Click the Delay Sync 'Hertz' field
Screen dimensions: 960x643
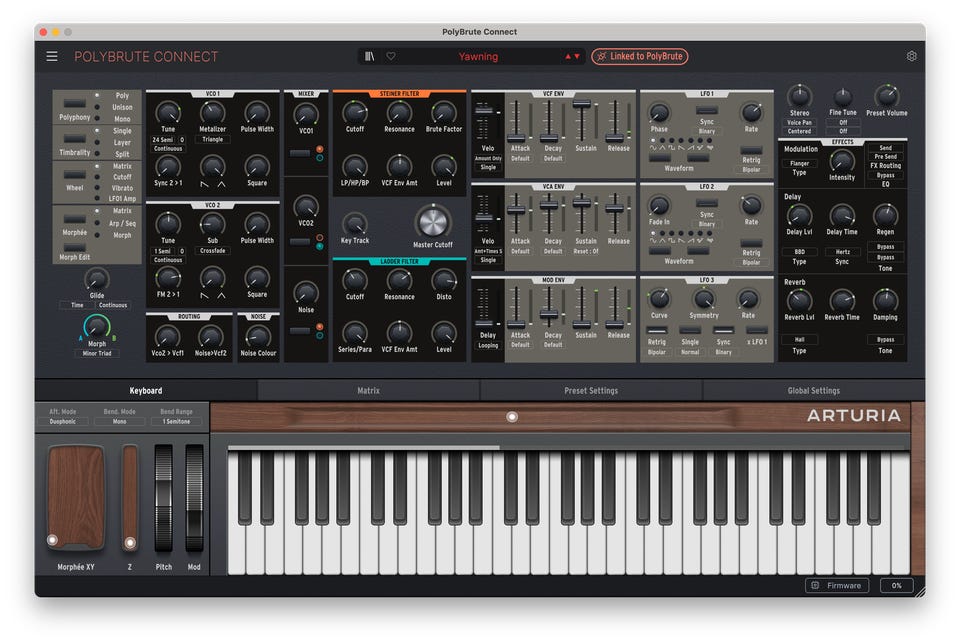pos(842,252)
